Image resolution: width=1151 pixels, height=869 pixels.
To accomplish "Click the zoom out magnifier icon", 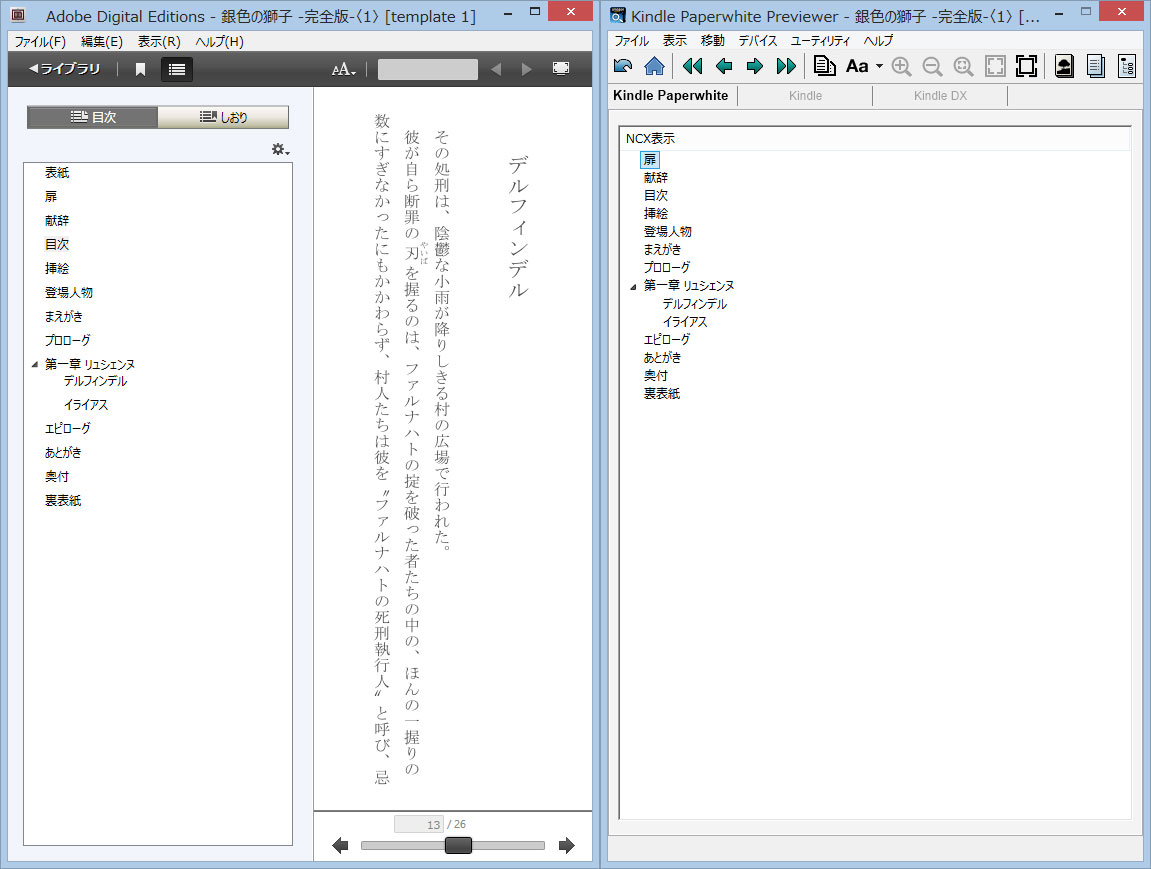I will tap(932, 66).
